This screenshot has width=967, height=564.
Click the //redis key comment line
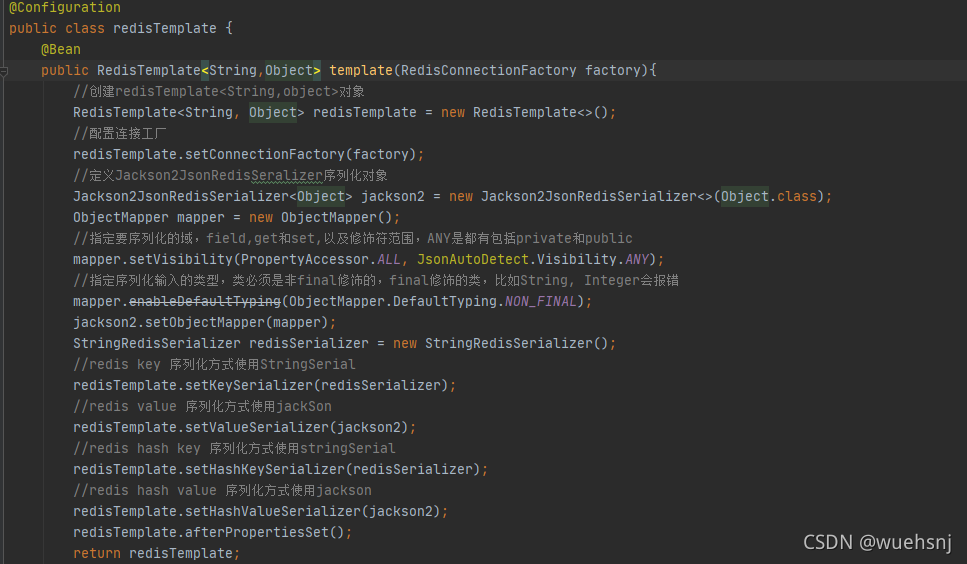click(214, 364)
